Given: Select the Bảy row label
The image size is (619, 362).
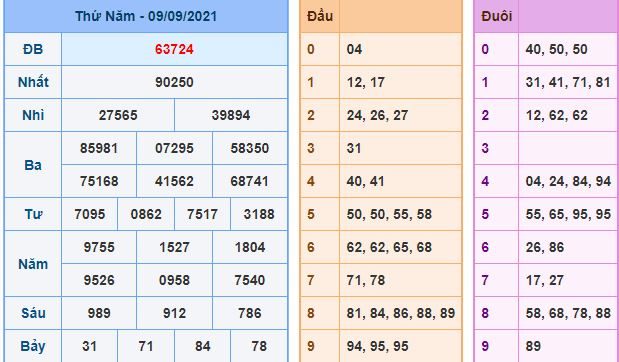Looking at the screenshot, I should coord(33,346).
